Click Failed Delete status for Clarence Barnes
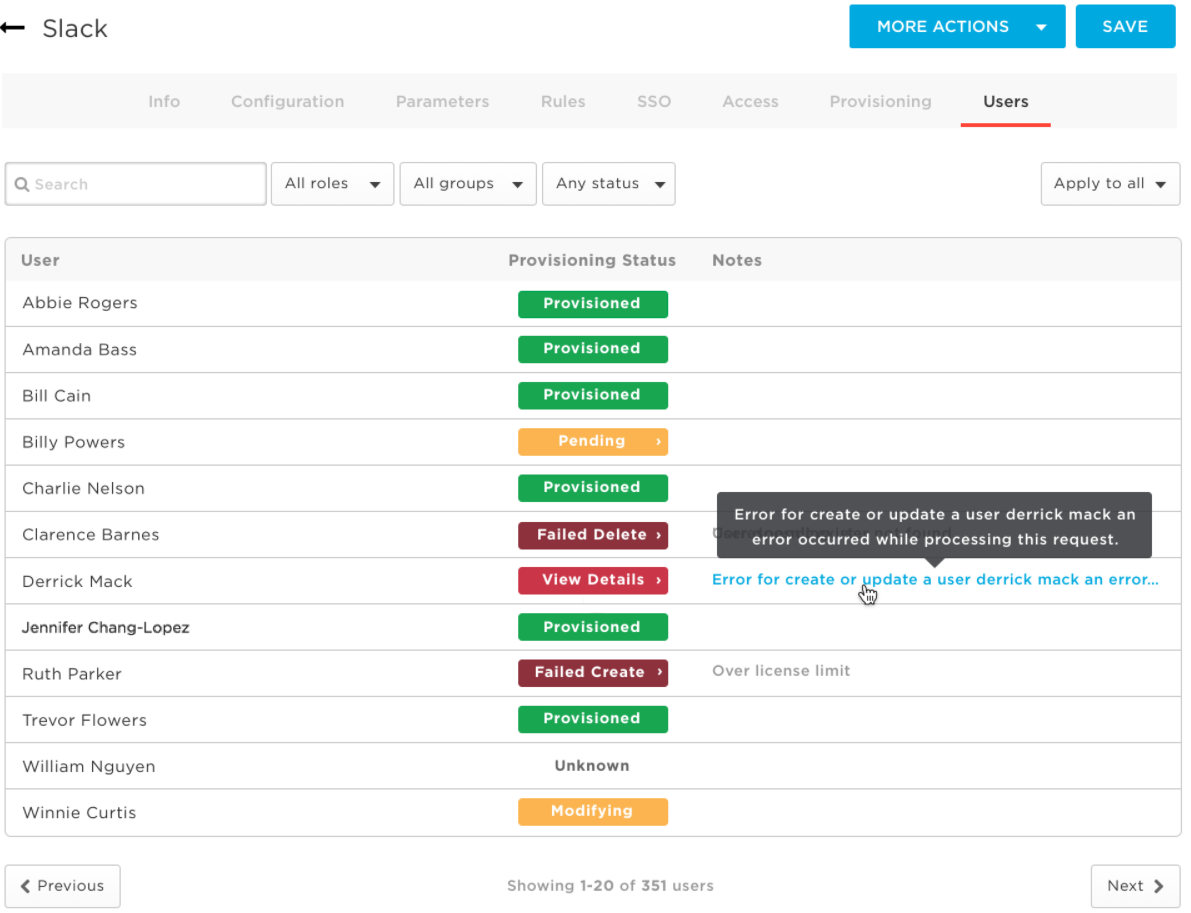The width and height of the screenshot is (1191, 913). (x=592, y=535)
